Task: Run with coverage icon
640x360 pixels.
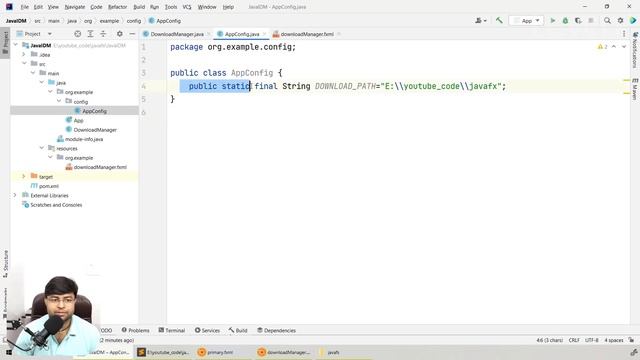Action: [578, 20]
